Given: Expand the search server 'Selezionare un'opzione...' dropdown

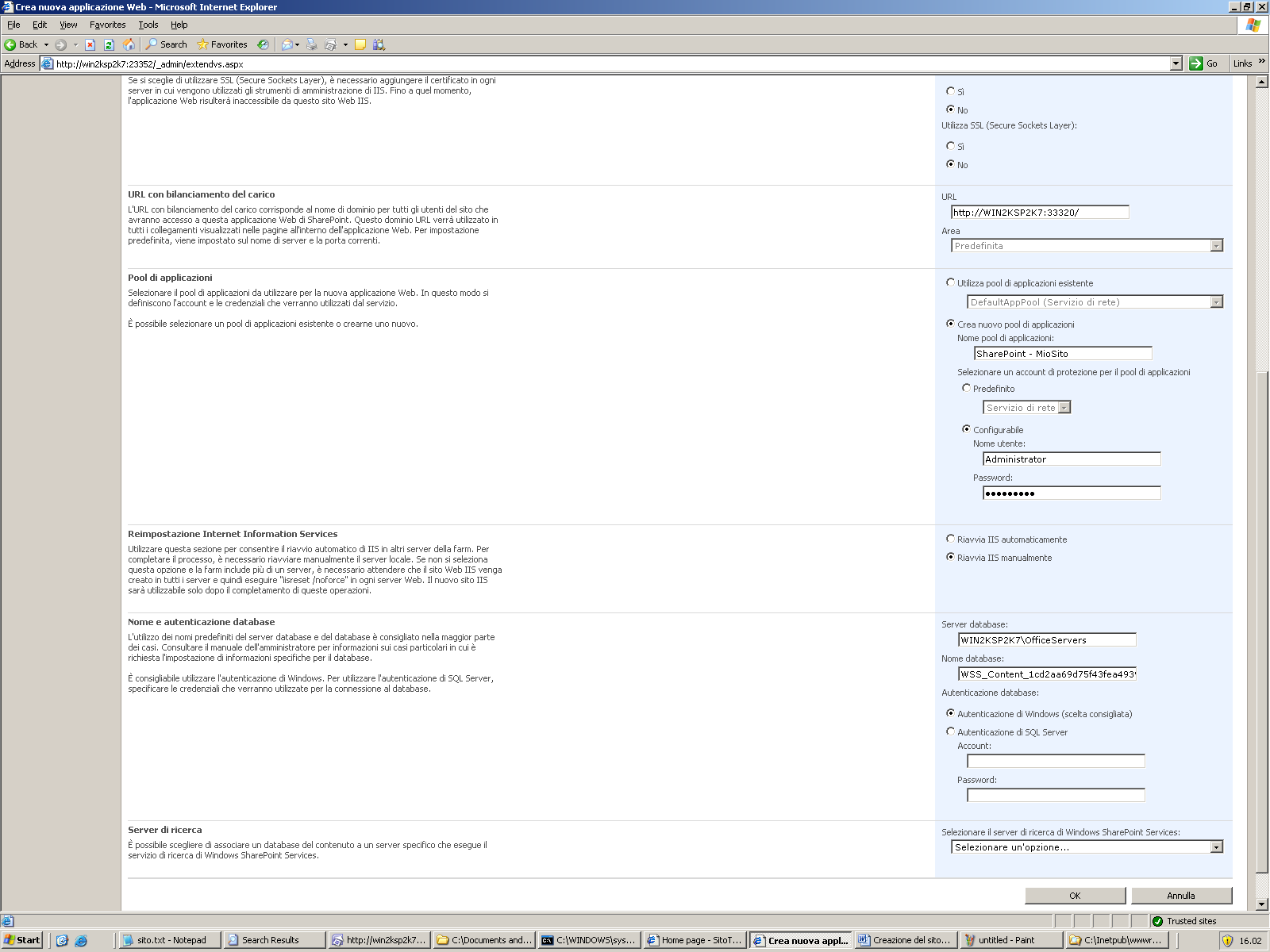Looking at the screenshot, I should tap(1216, 847).
